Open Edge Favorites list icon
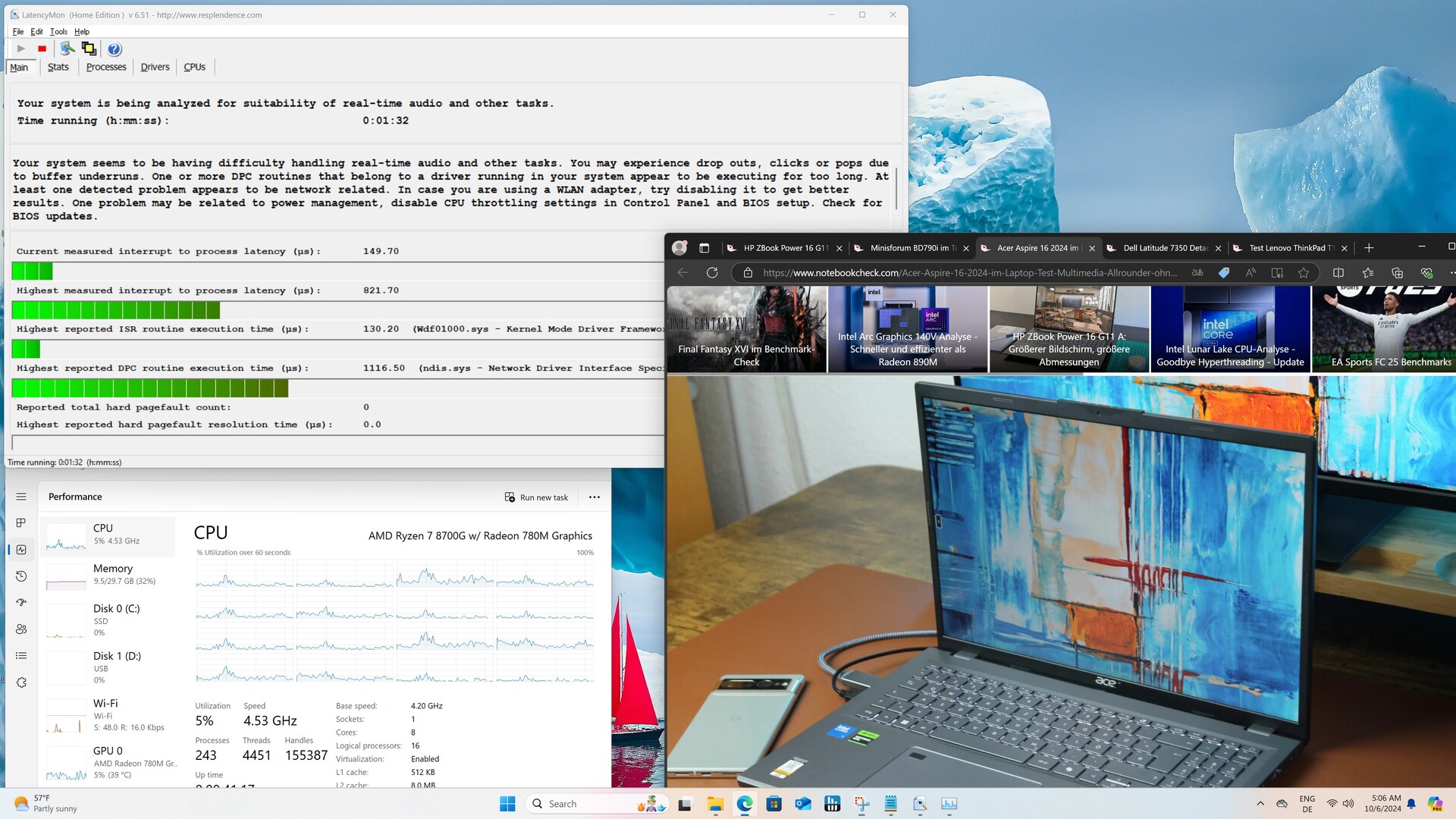This screenshot has height=819, width=1456. tap(1368, 273)
